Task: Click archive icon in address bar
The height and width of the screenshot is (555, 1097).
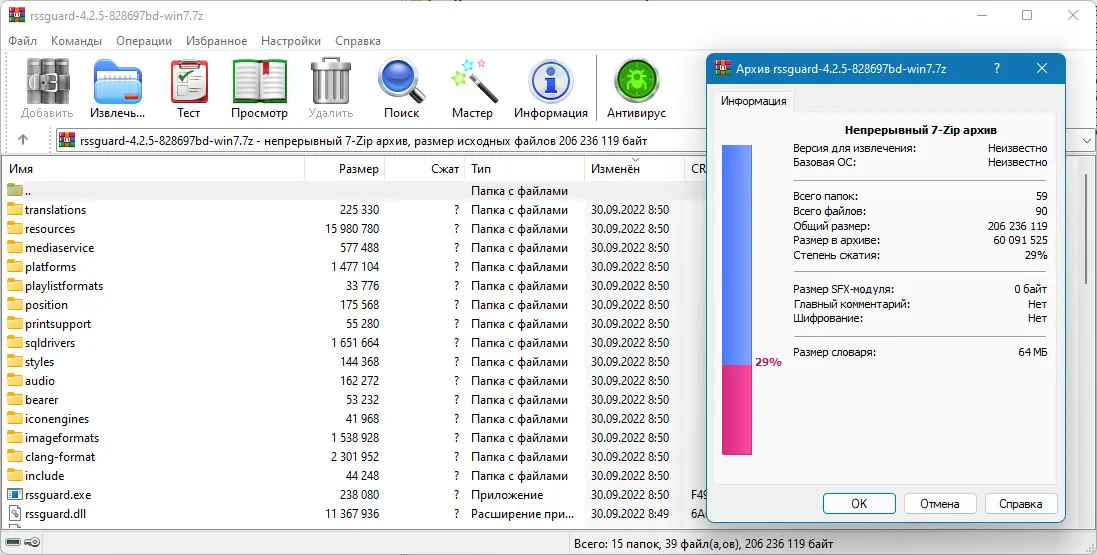Action: 68,141
